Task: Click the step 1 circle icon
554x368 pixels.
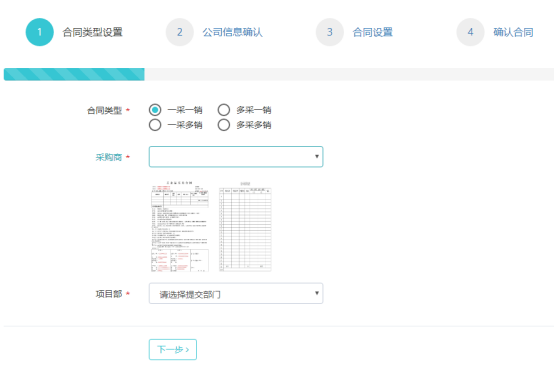Action: [40, 32]
